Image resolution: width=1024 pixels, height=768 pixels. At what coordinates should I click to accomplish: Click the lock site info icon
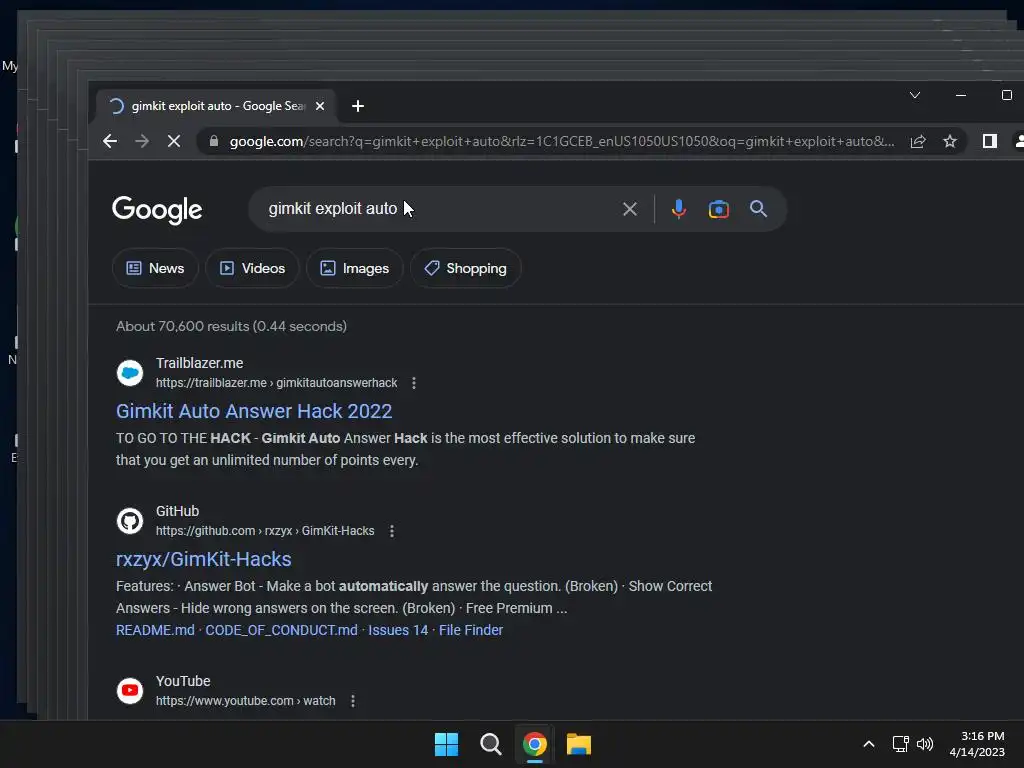tap(214, 141)
